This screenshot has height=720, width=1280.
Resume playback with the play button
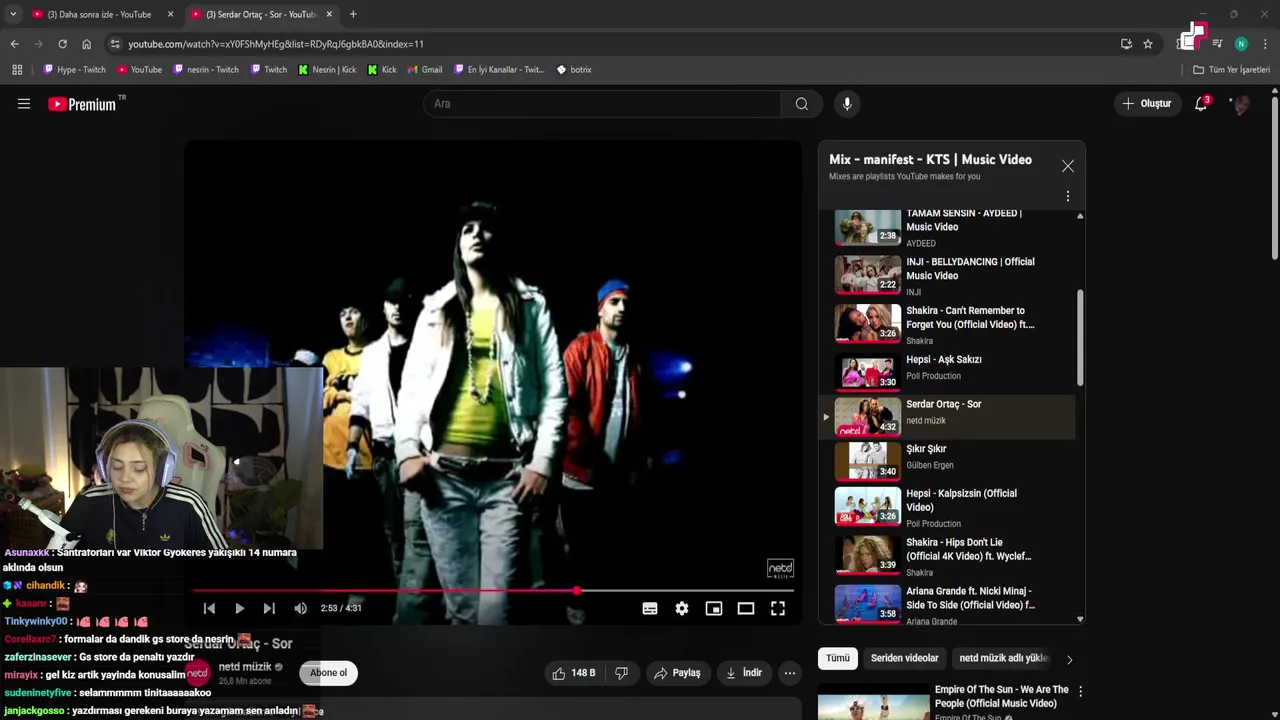click(240, 608)
